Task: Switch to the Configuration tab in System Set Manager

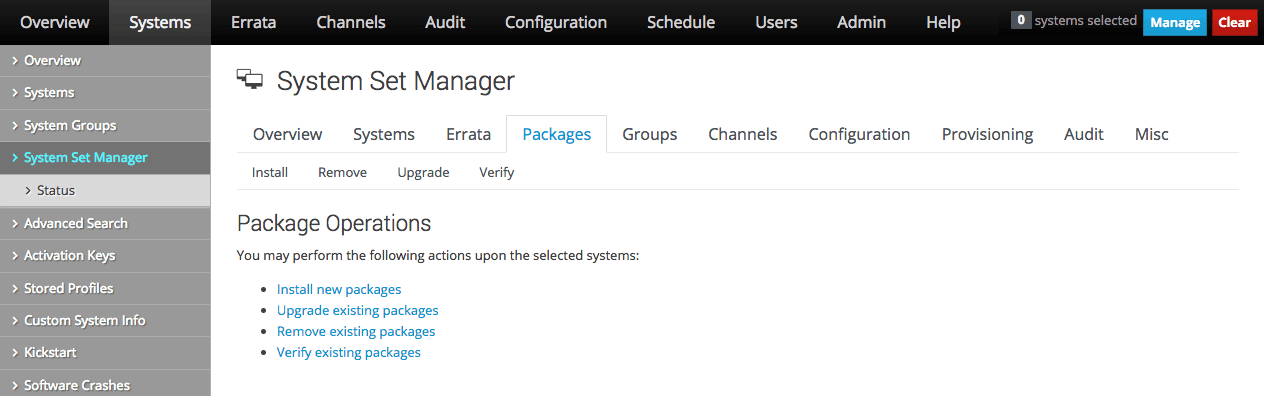Action: [859, 134]
